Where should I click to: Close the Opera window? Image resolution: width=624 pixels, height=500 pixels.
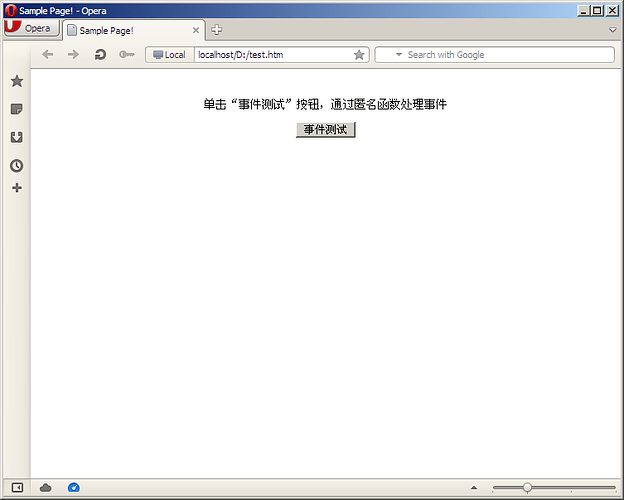tap(612, 11)
